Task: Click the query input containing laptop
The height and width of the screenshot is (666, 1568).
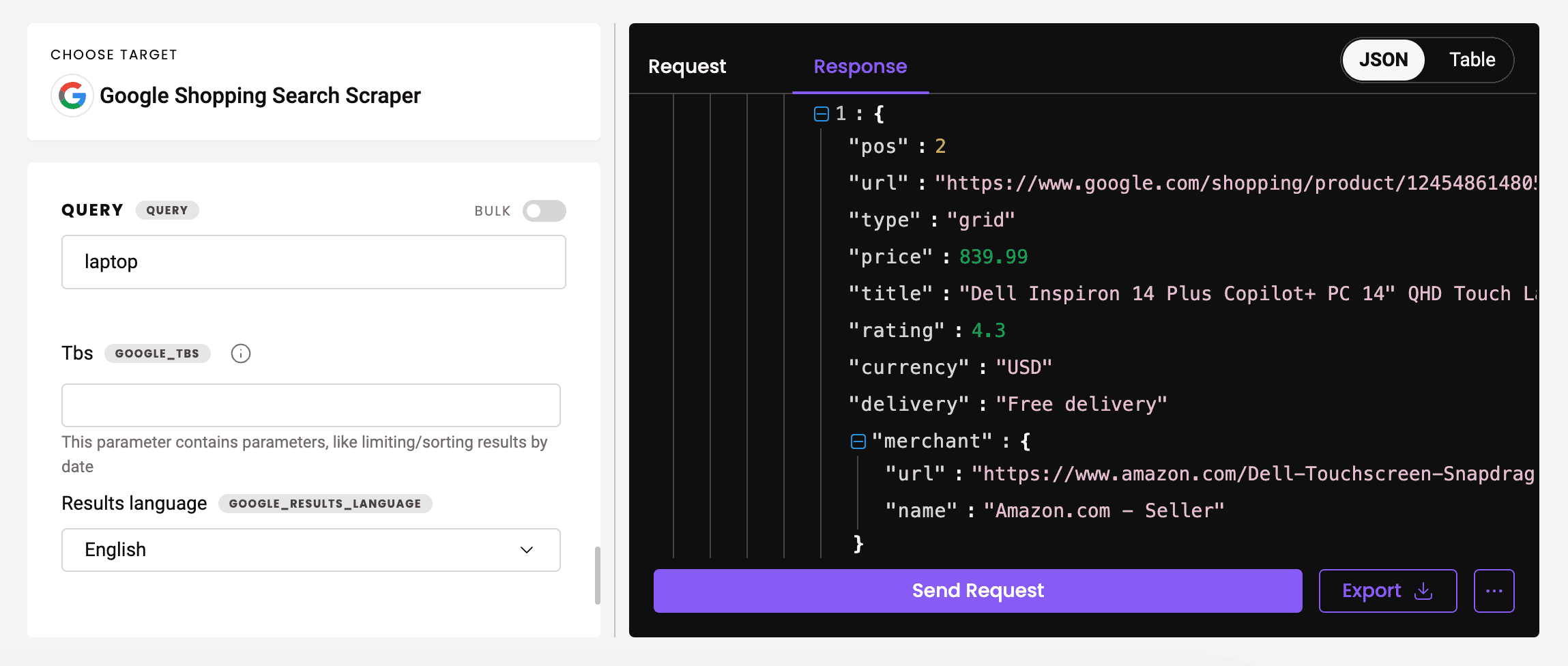Action: click(x=314, y=262)
